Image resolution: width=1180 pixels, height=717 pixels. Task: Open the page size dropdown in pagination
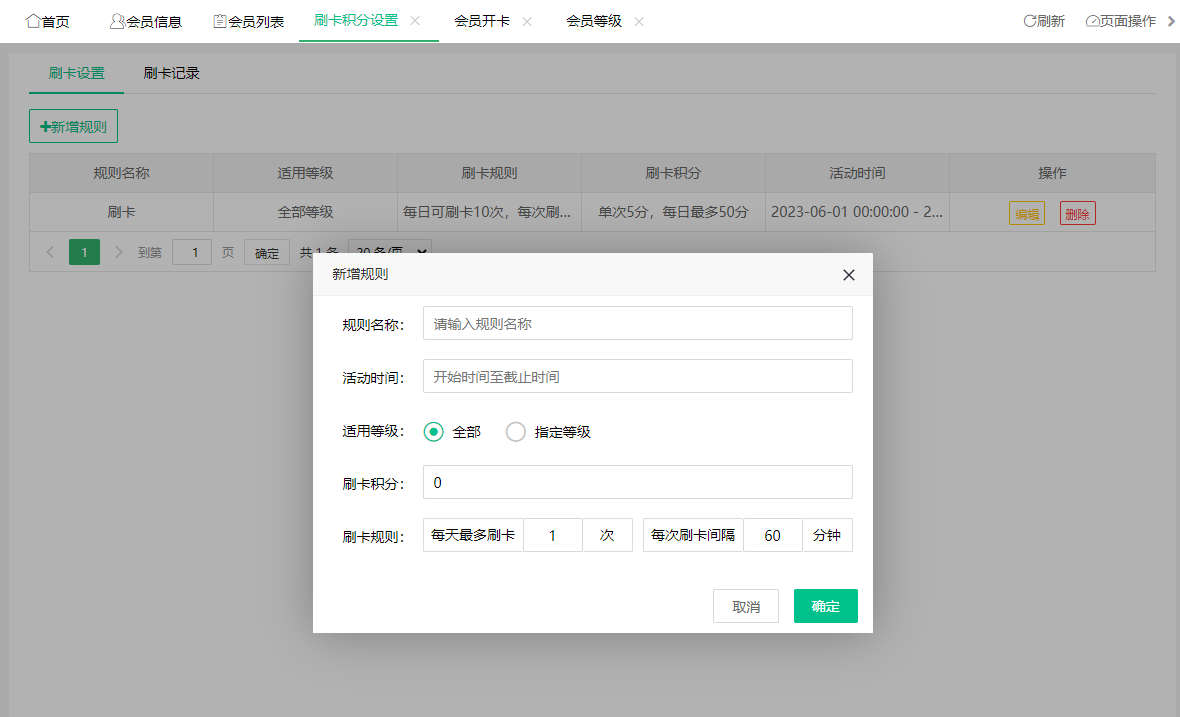(390, 252)
